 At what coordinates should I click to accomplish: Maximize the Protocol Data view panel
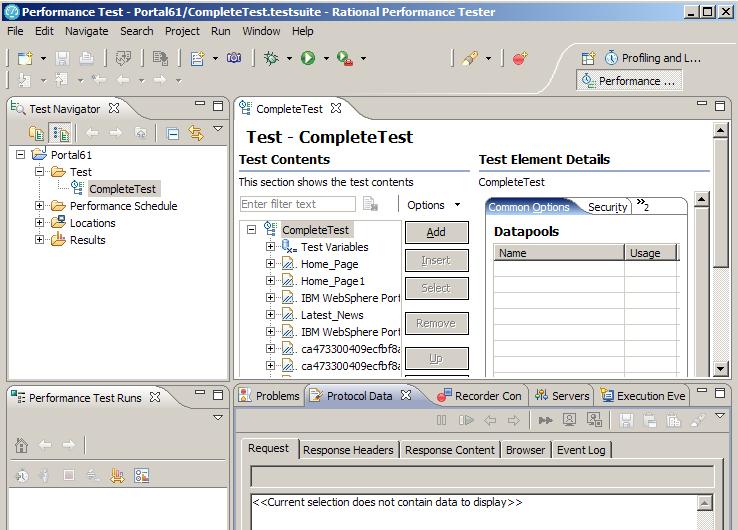point(720,393)
